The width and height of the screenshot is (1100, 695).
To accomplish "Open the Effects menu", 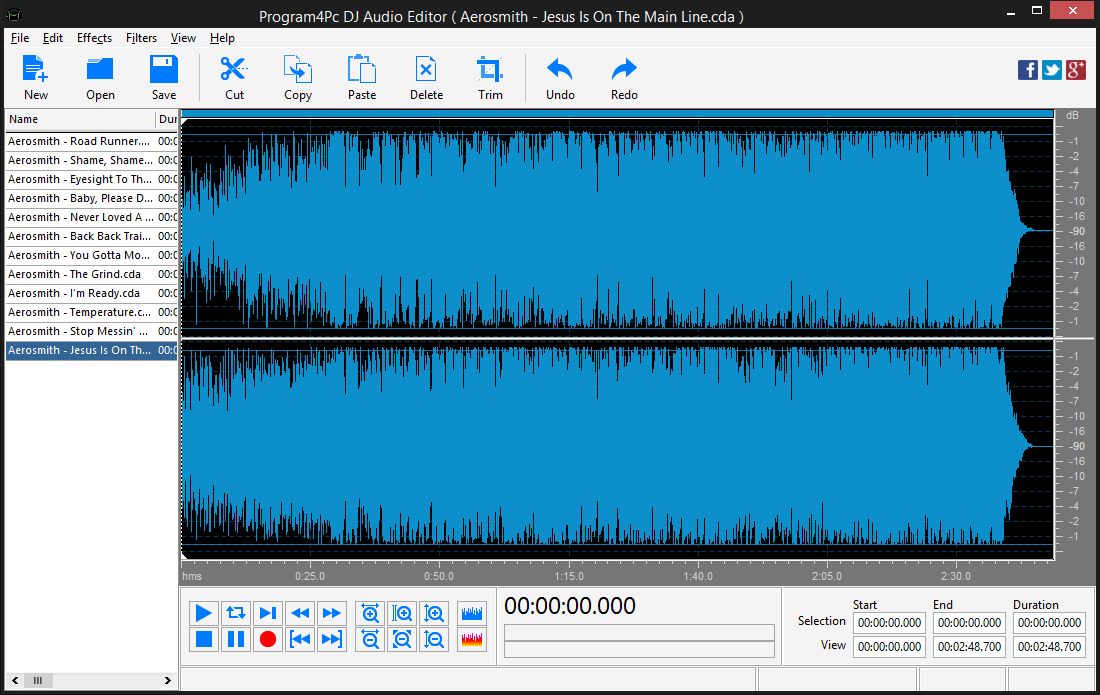I will point(94,38).
